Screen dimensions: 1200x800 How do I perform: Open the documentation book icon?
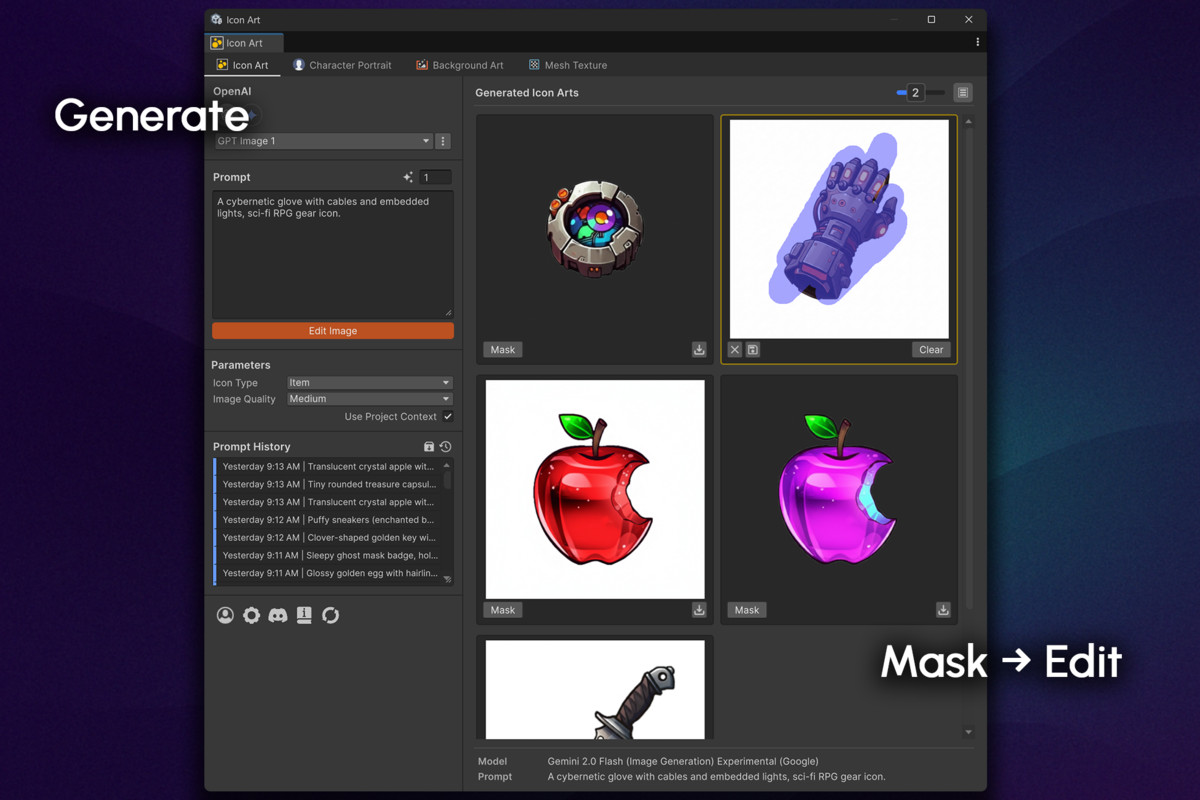(x=304, y=615)
